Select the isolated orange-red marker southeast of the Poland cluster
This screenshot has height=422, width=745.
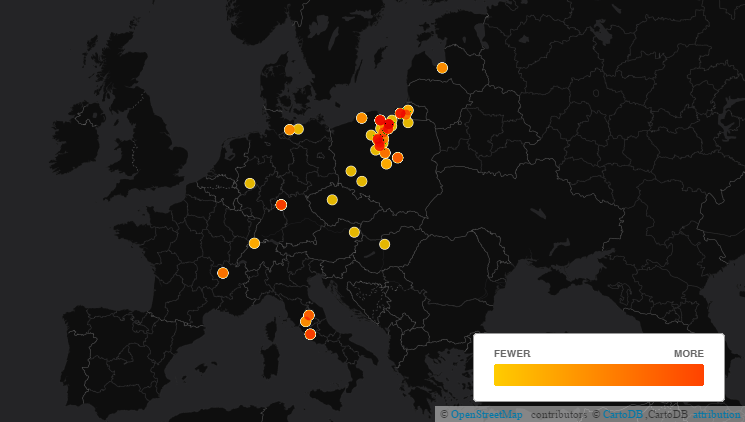point(398,158)
